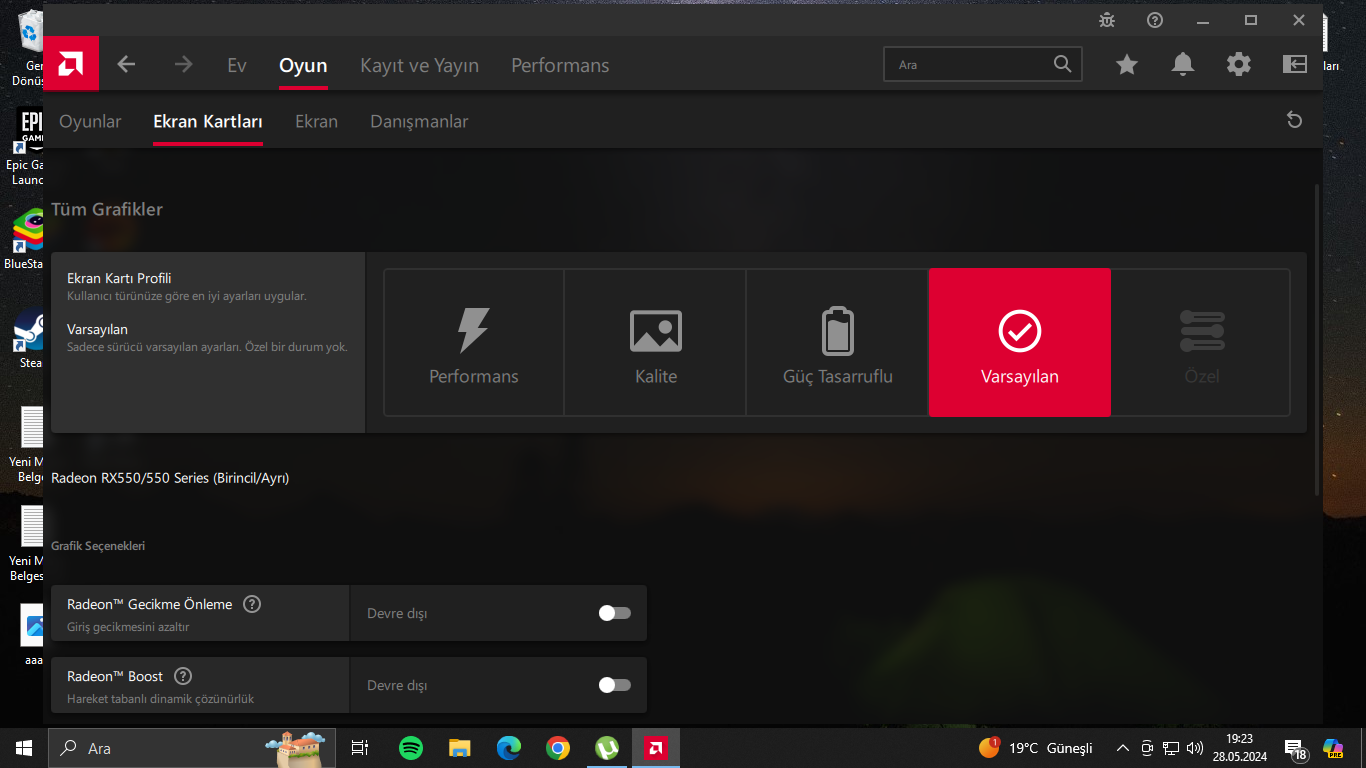
Task: Turn on the Radeon Boost switch
Action: coord(615,685)
